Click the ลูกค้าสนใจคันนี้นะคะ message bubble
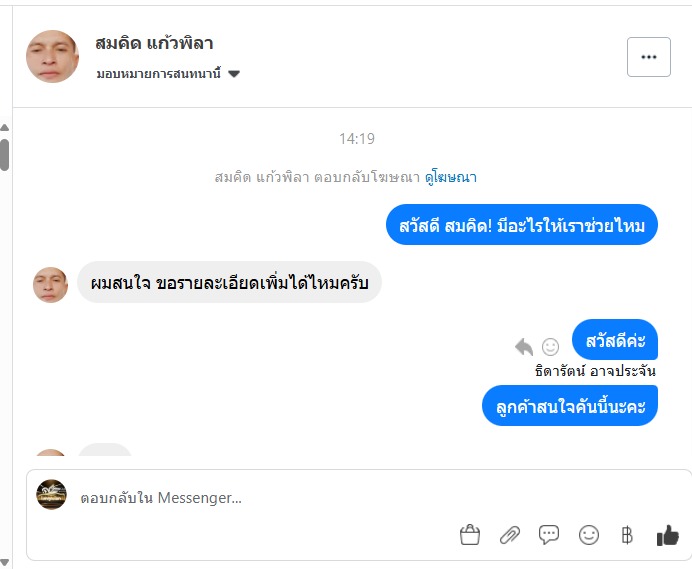Image resolution: width=692 pixels, height=569 pixels. click(570, 406)
